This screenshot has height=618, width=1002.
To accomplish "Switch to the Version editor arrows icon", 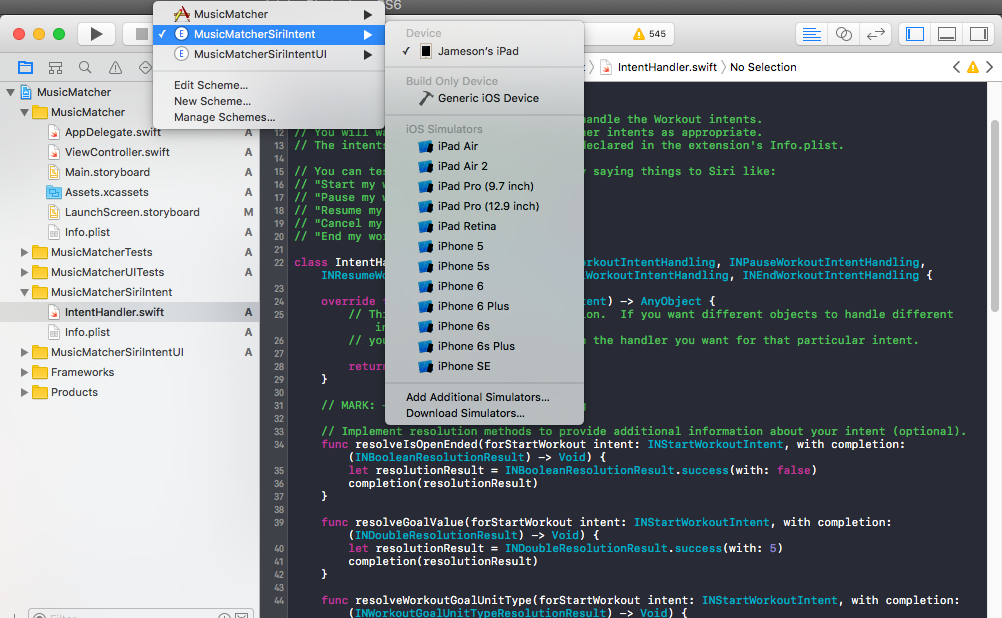I will (x=876, y=34).
